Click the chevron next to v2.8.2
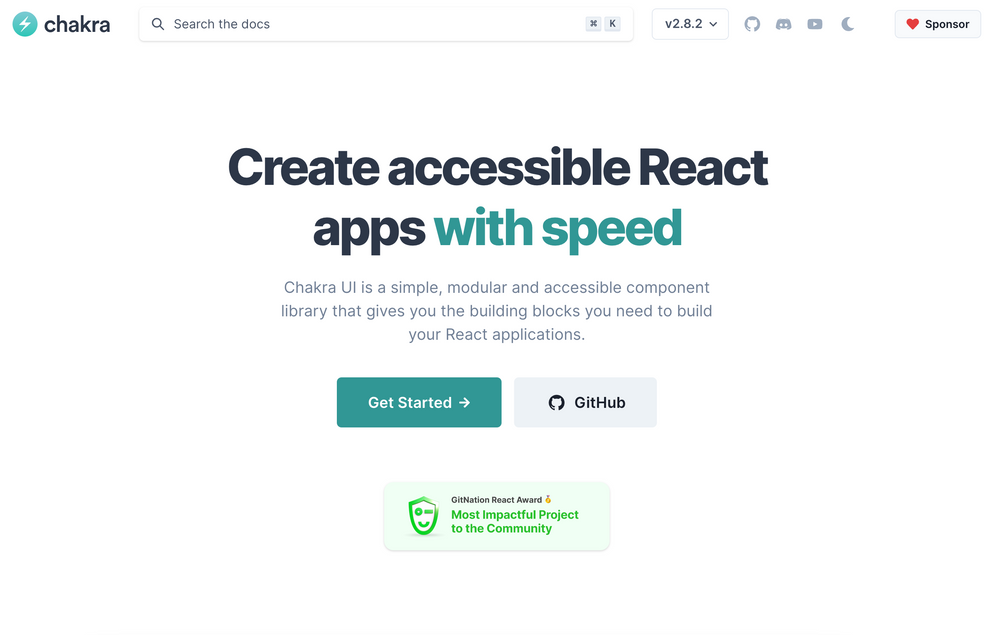Viewport: 1000px width, 635px height. pyautogui.click(x=713, y=23)
